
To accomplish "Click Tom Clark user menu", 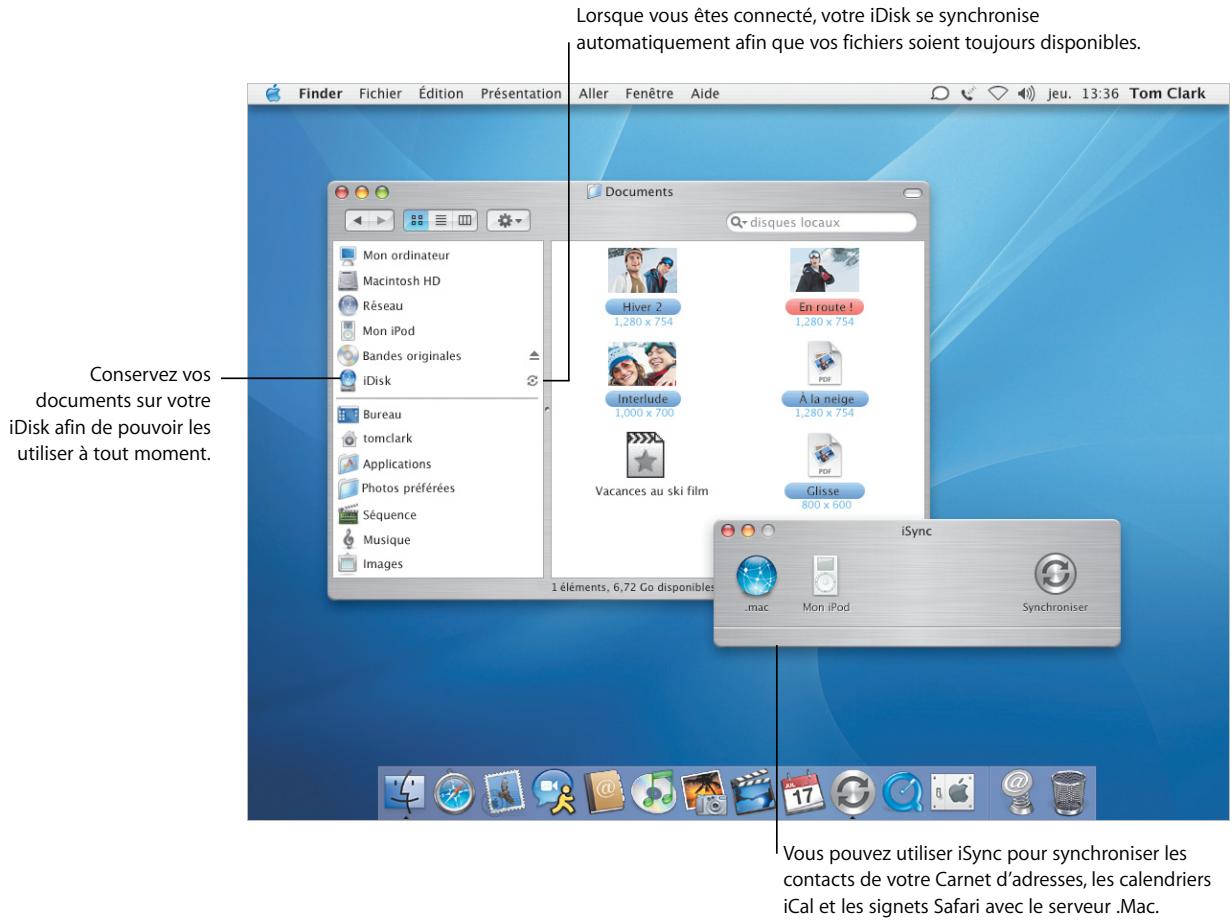I will (x=1167, y=94).
